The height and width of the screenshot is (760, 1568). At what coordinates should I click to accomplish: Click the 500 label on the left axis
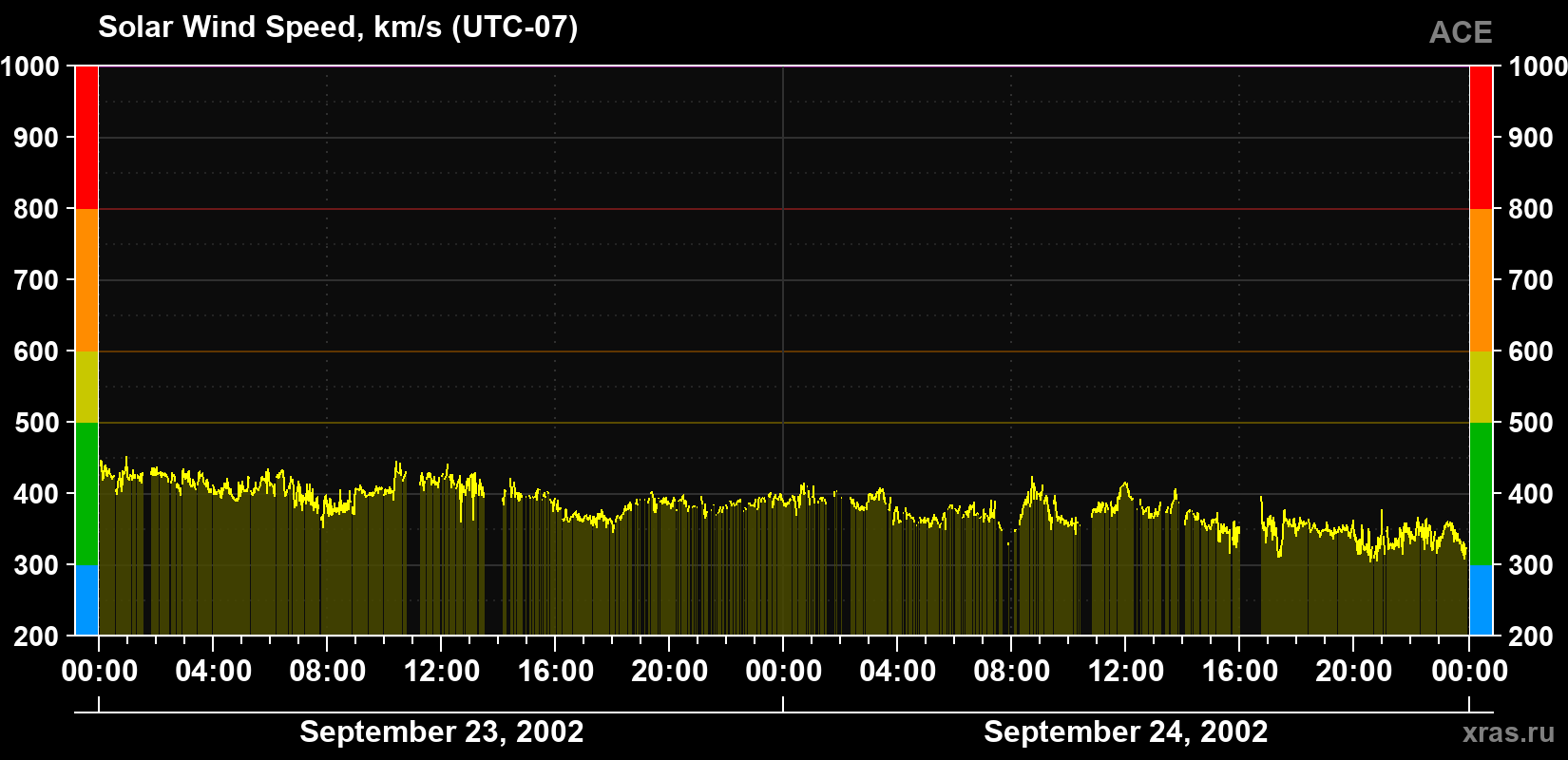tap(37, 423)
